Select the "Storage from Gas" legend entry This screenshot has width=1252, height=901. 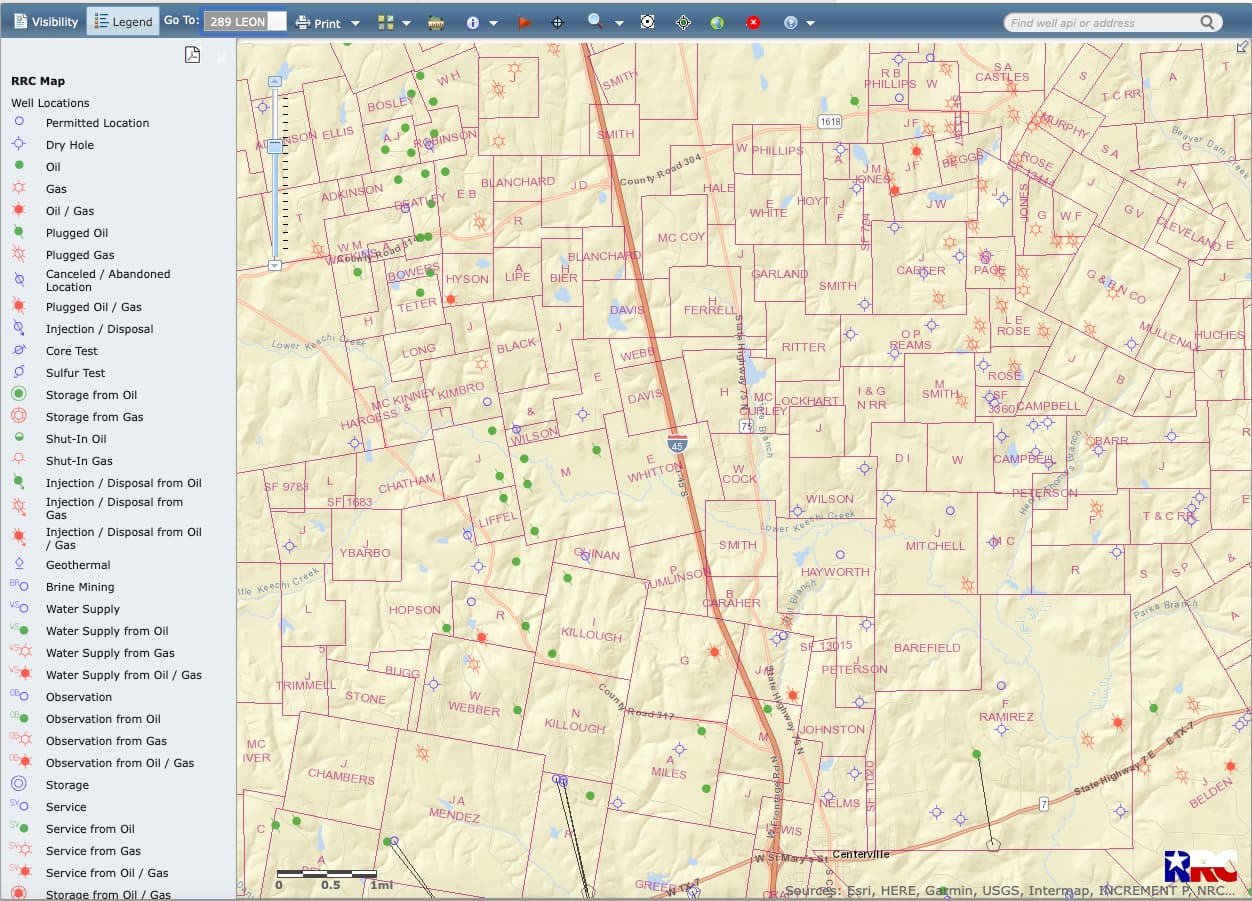(94, 417)
